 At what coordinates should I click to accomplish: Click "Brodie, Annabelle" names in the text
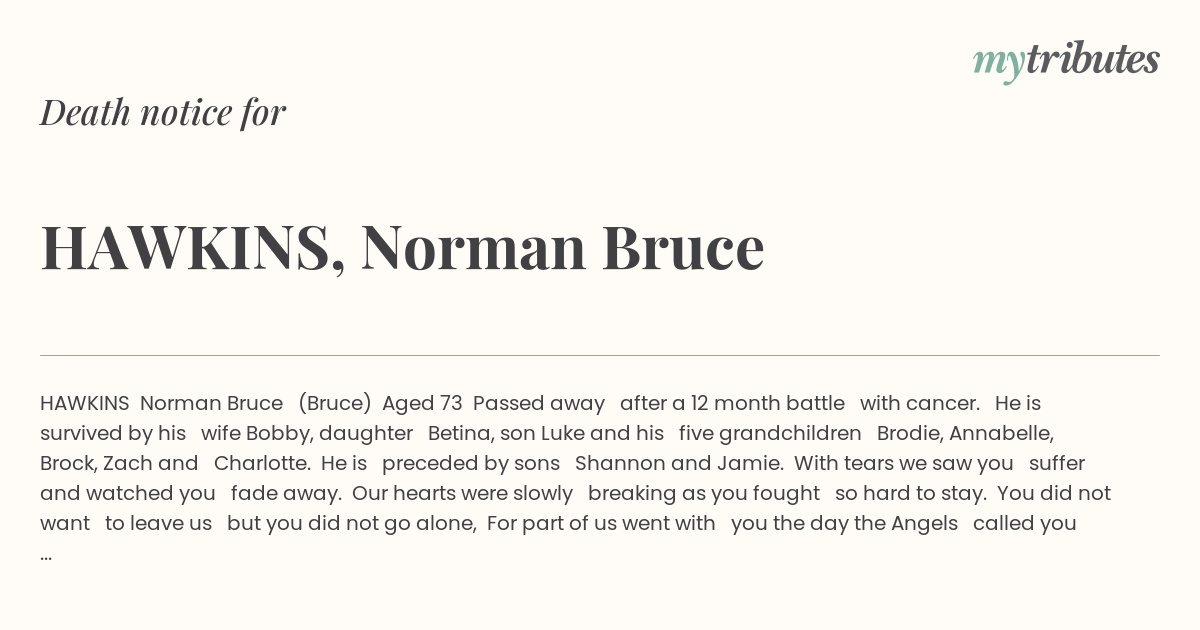coord(964,434)
